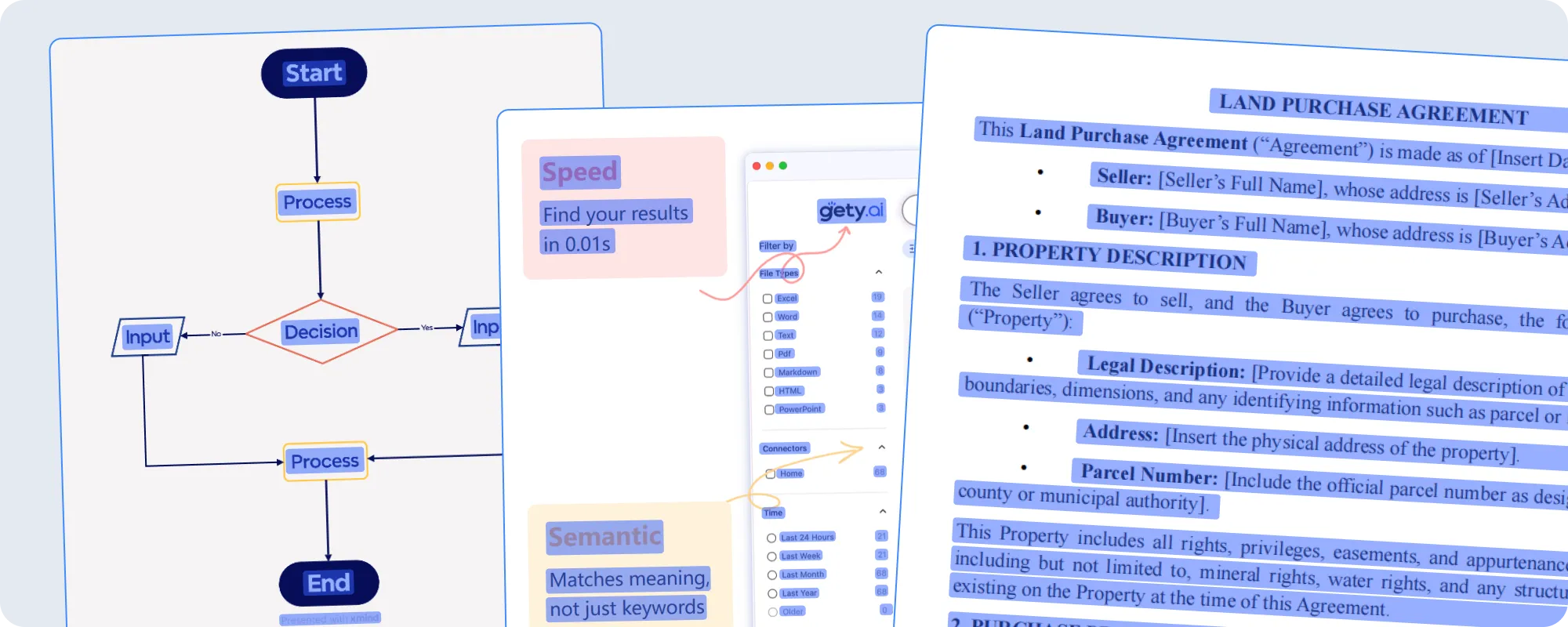1568x627 pixels.
Task: Collapse the Connectors section chevron
Action: point(882,447)
